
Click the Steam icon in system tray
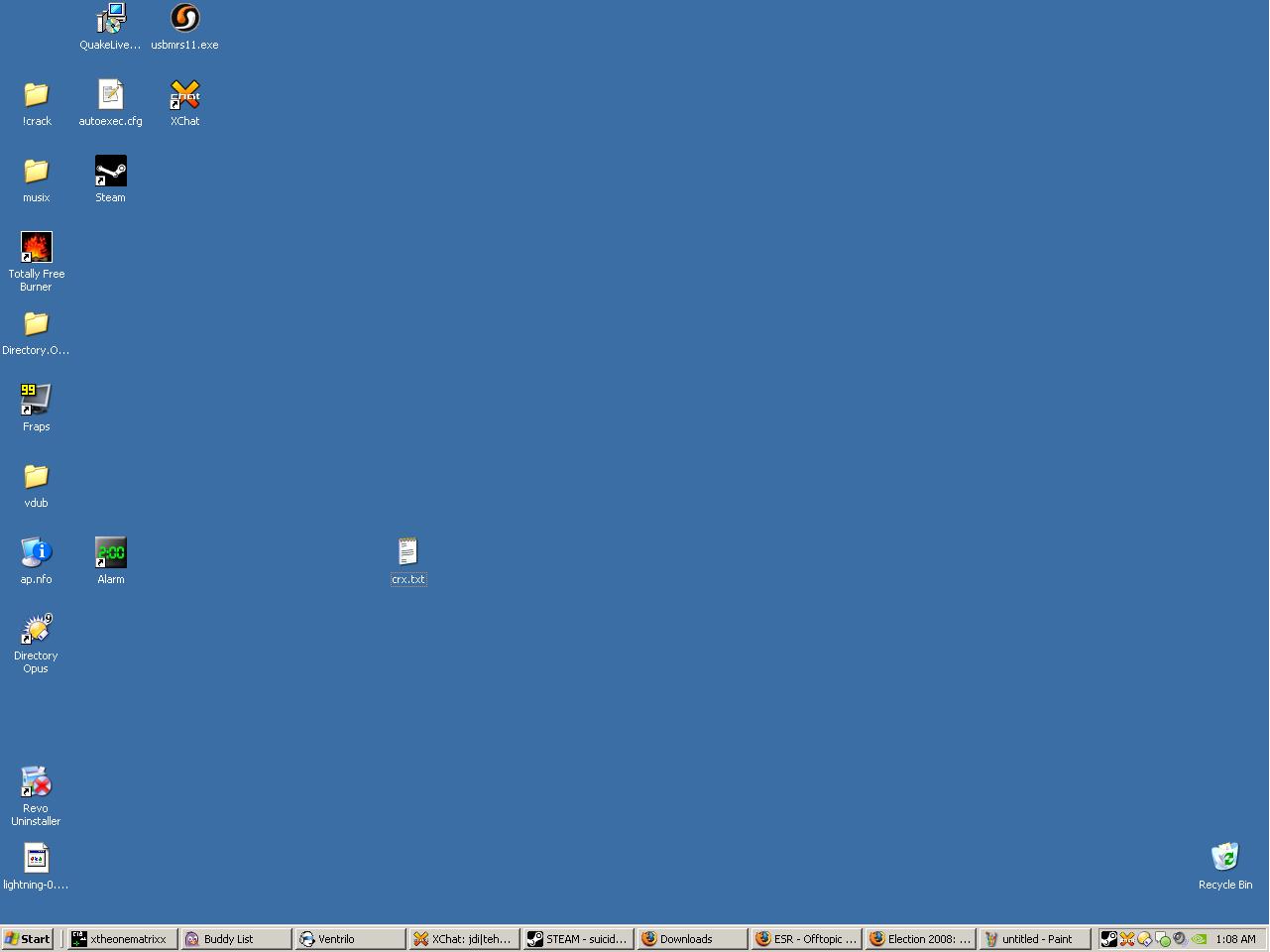pos(1109,939)
